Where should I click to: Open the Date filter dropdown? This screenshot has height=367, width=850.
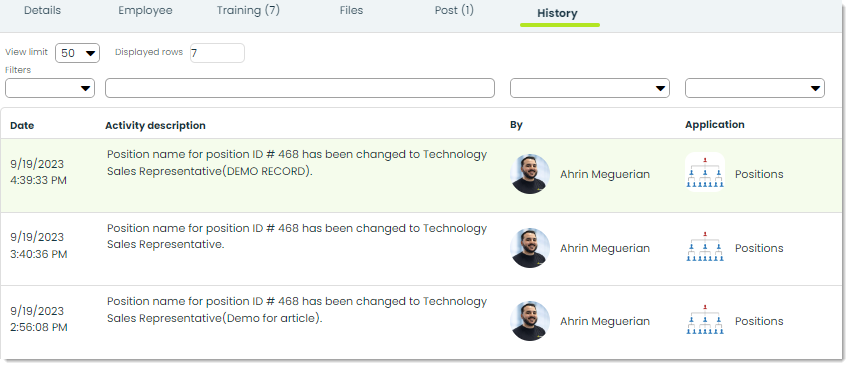click(50, 88)
